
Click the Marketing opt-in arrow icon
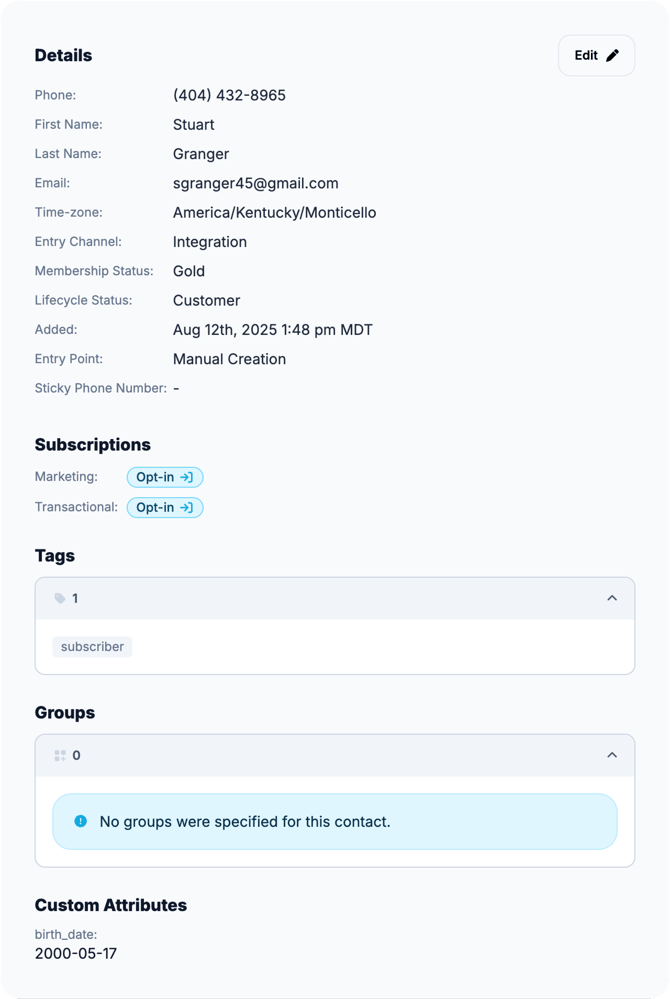(186, 477)
